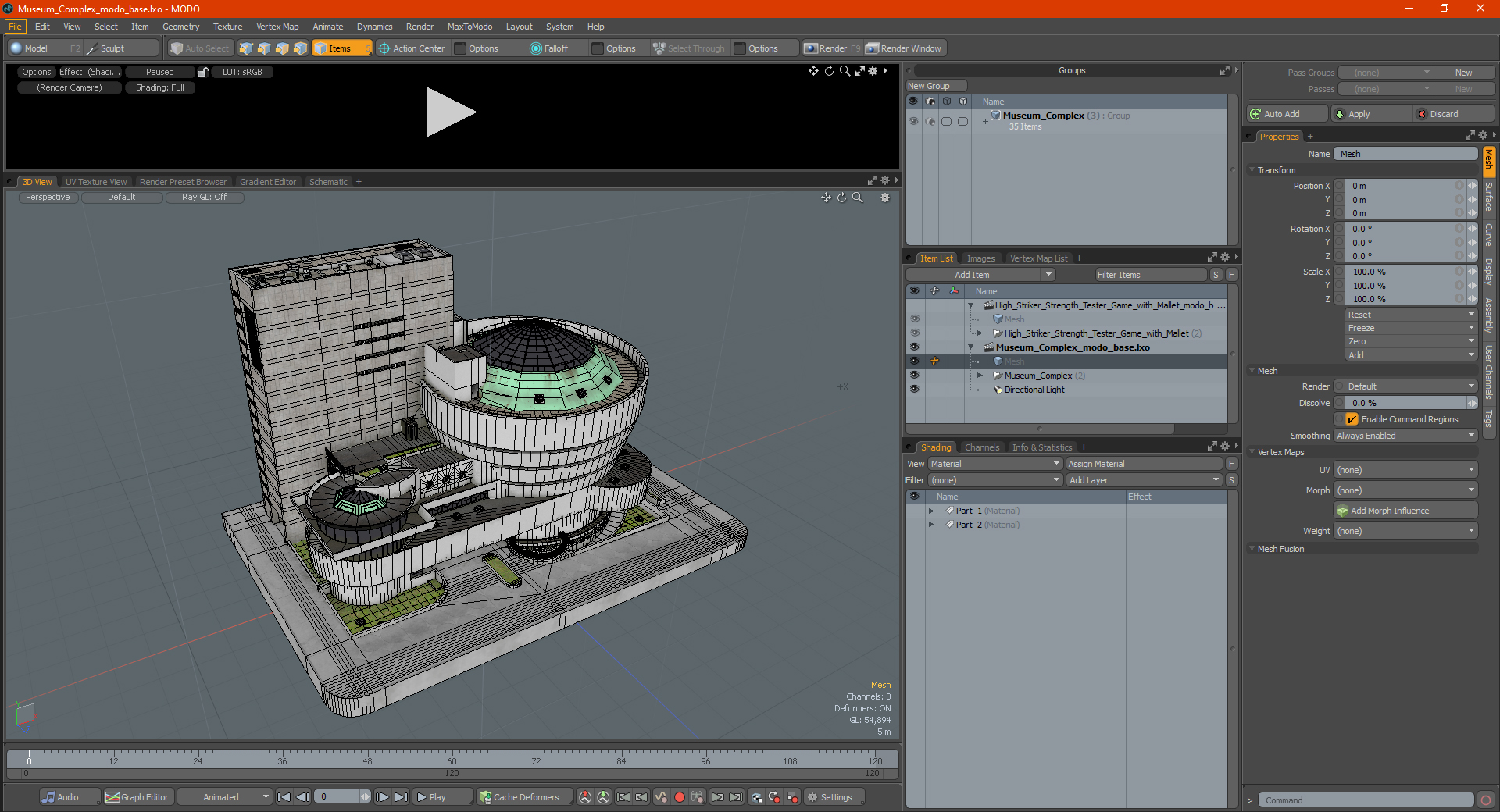Open the Geometry menu
The height and width of the screenshot is (812, 1500).
tap(180, 27)
